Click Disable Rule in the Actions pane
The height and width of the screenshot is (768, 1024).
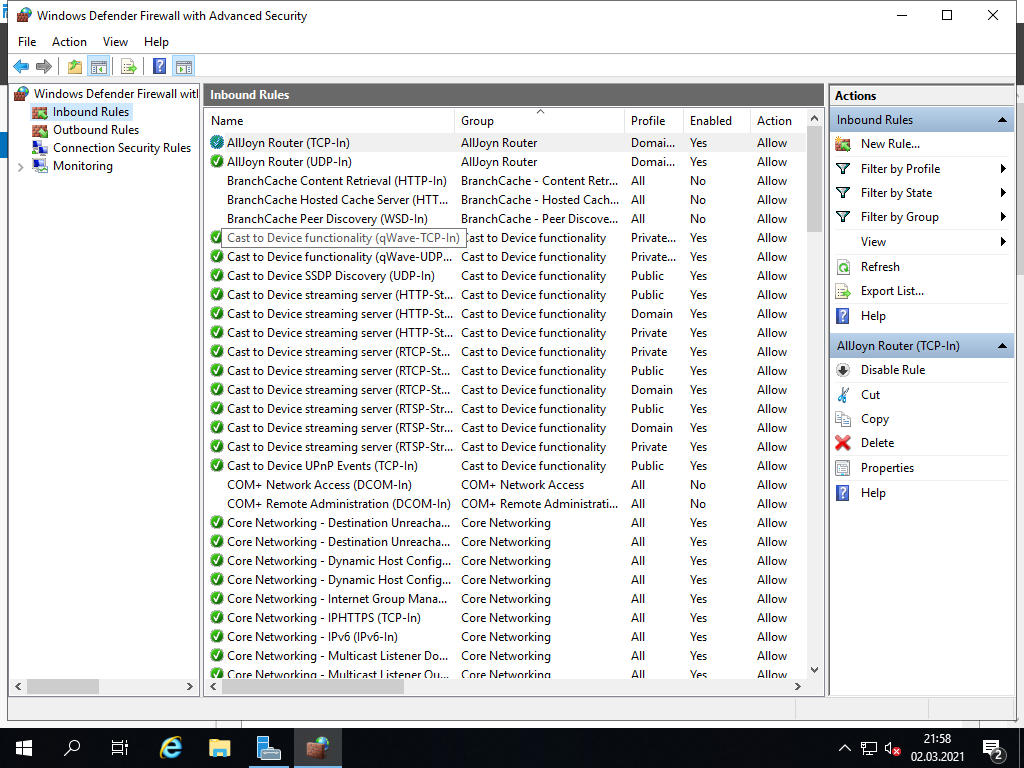pos(892,370)
